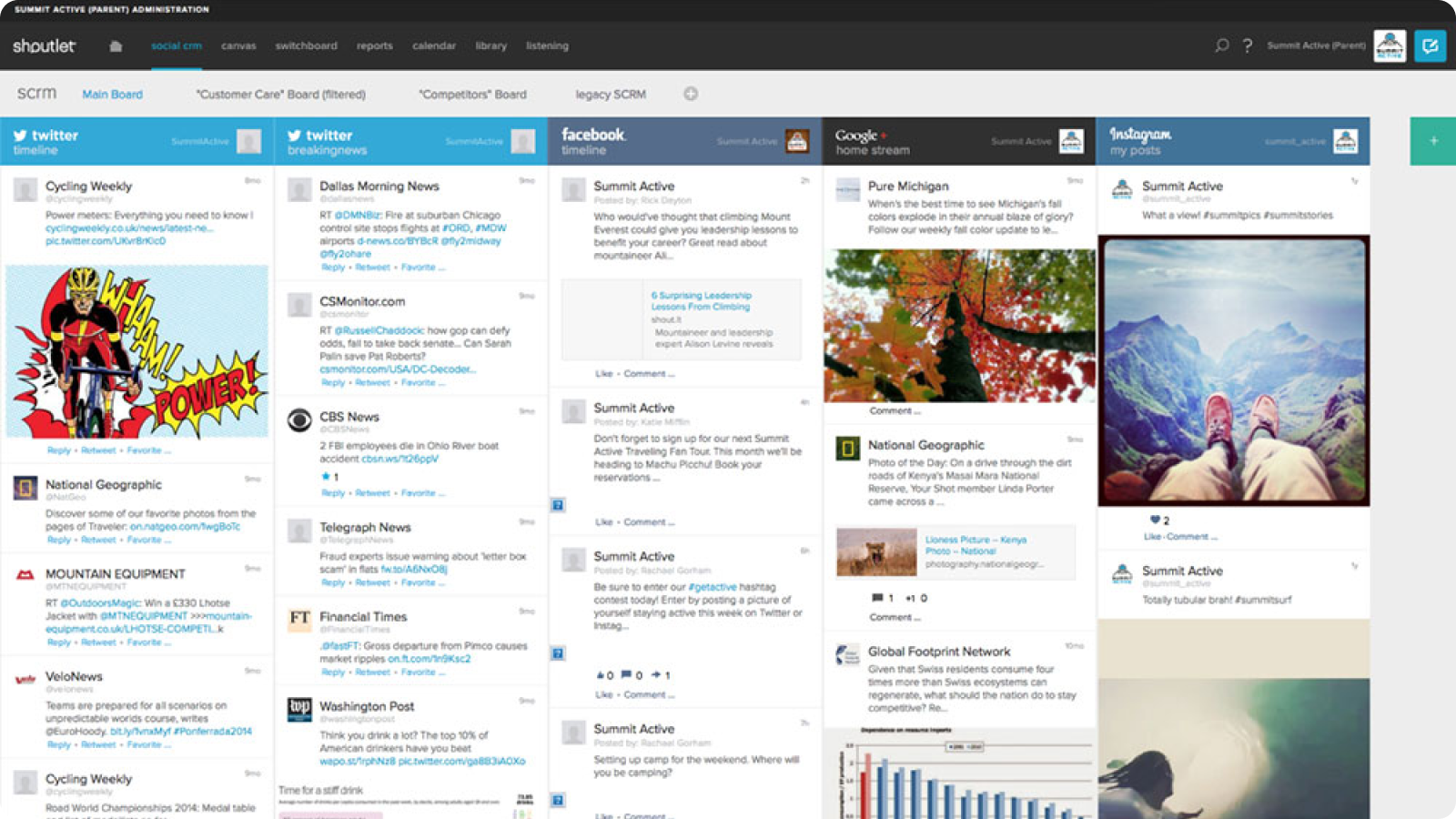Screen dimensions: 1456x819
Task: Click Retweet on Cycling Weekly power meters tweet
Action: pos(98,450)
